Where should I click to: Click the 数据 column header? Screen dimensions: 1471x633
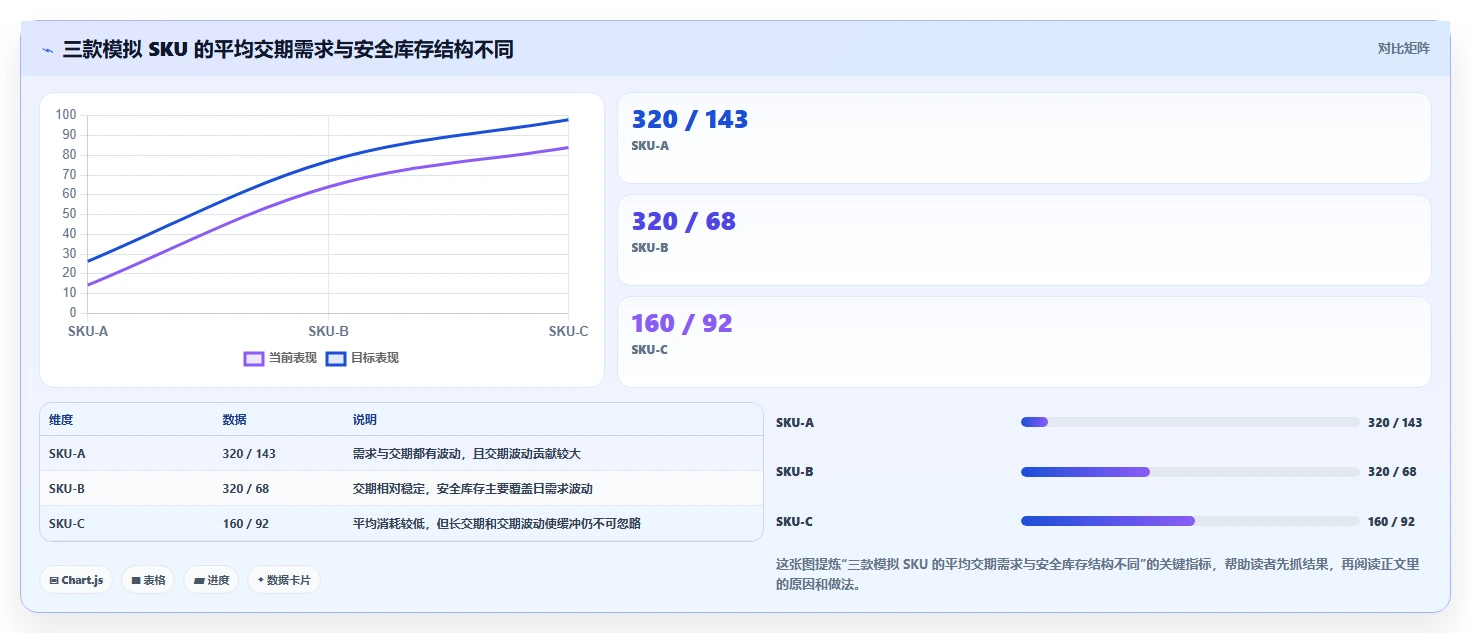click(234, 420)
